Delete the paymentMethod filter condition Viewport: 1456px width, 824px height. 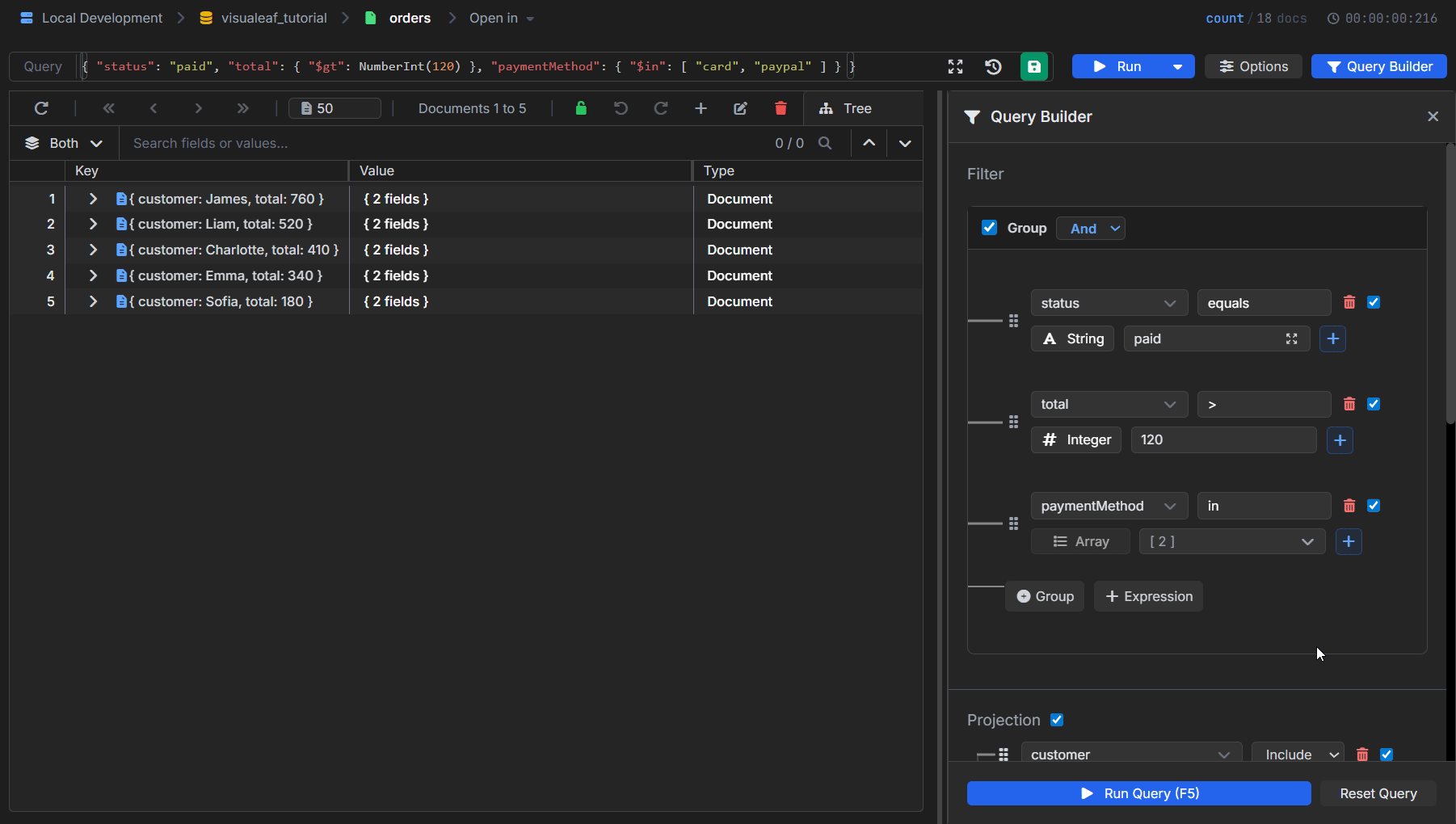[x=1349, y=506]
